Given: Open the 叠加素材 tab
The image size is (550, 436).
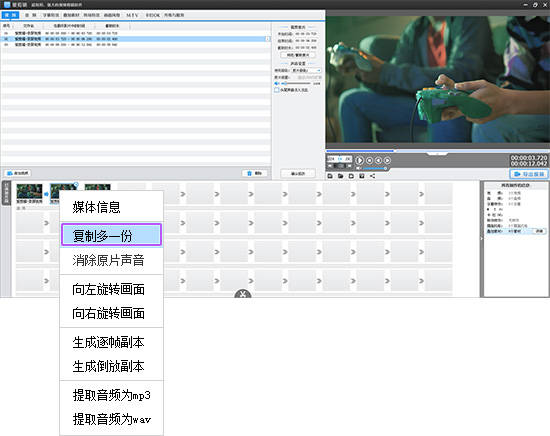Looking at the screenshot, I should point(71,15).
